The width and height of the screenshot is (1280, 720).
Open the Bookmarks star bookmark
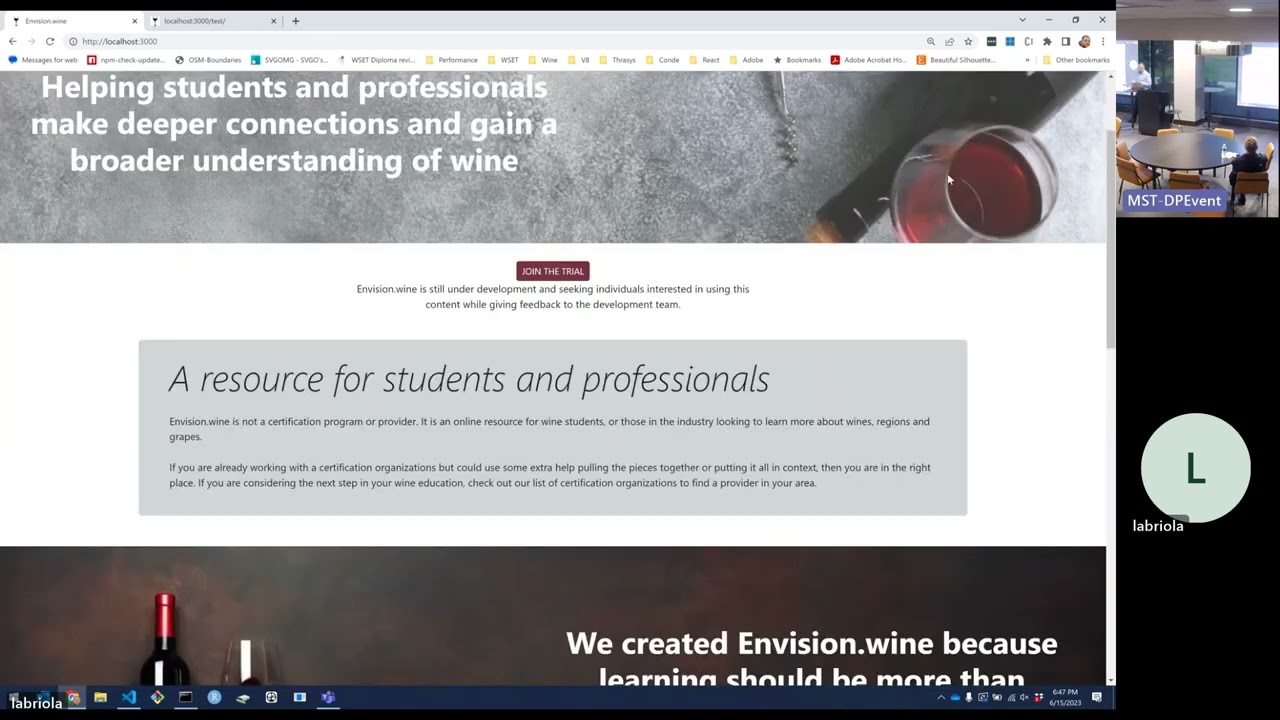pyautogui.click(x=797, y=60)
